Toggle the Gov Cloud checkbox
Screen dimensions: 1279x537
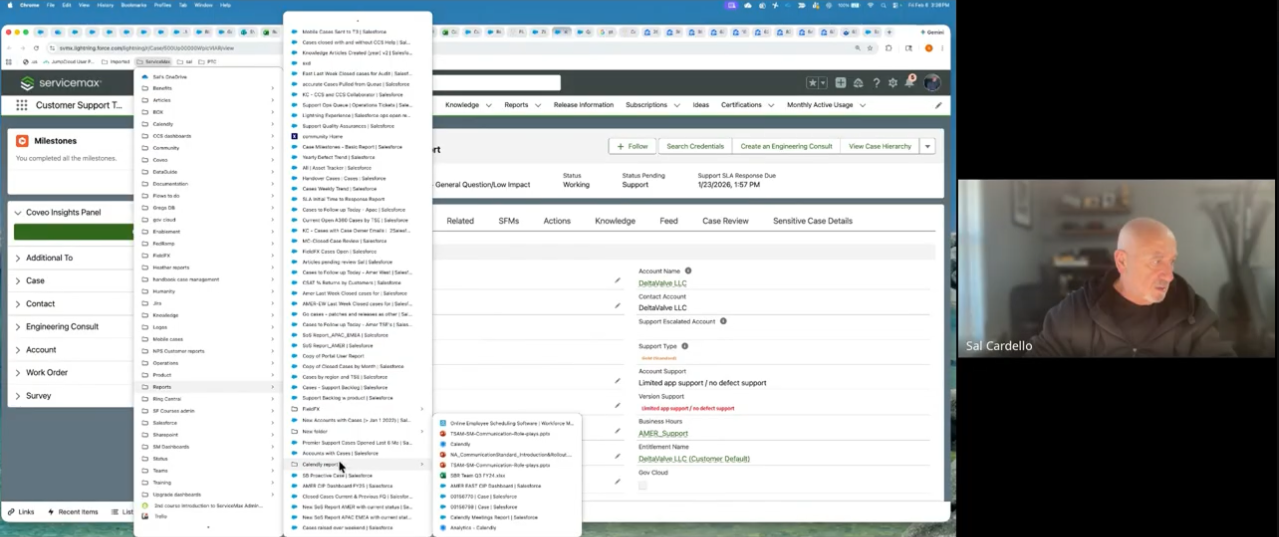(x=643, y=485)
